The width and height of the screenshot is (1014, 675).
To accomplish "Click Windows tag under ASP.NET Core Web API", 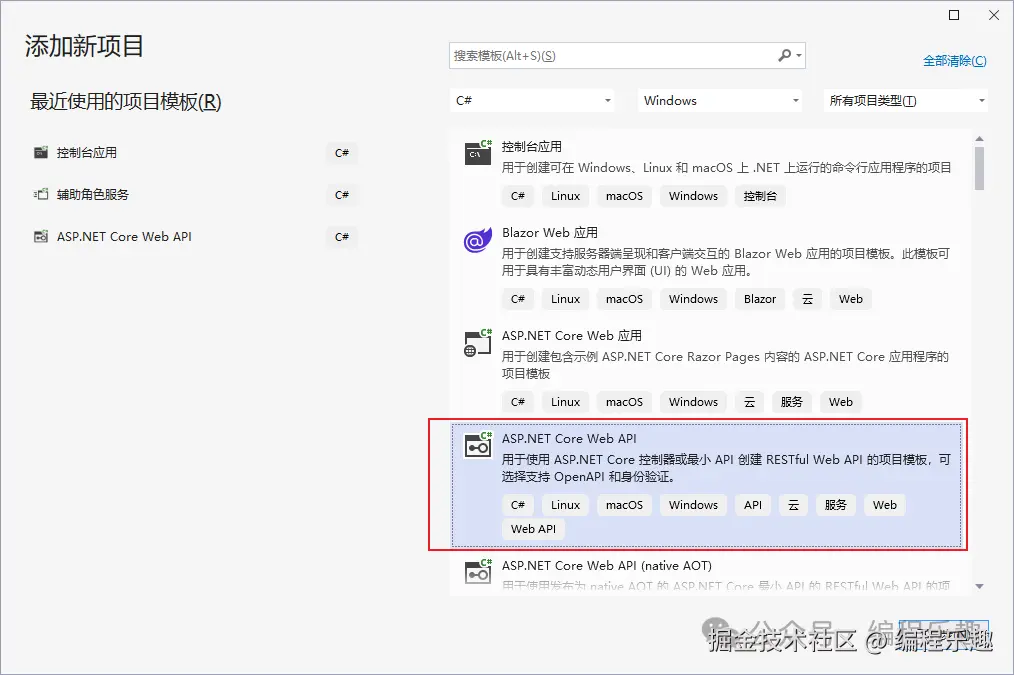I will [693, 506].
